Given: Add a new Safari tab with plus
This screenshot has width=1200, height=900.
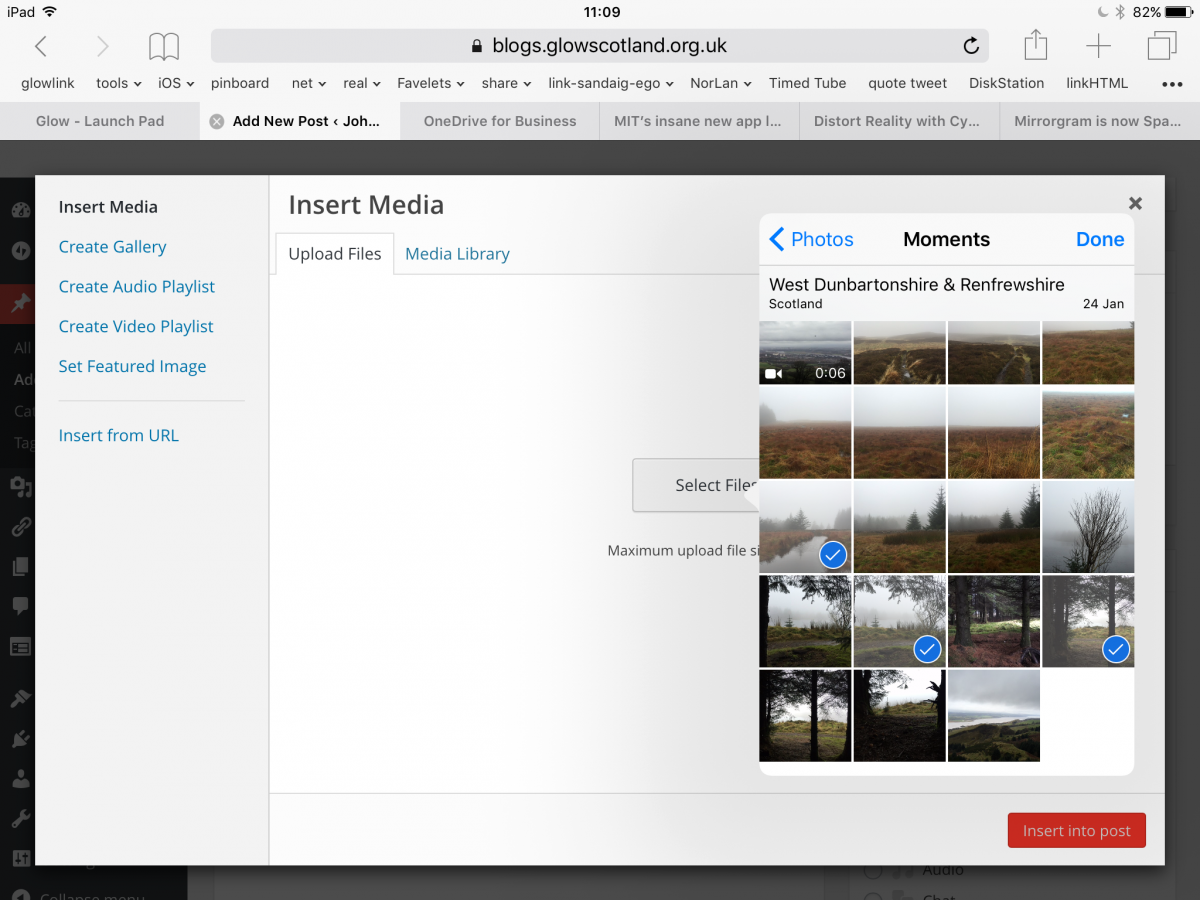Looking at the screenshot, I should 1098,46.
